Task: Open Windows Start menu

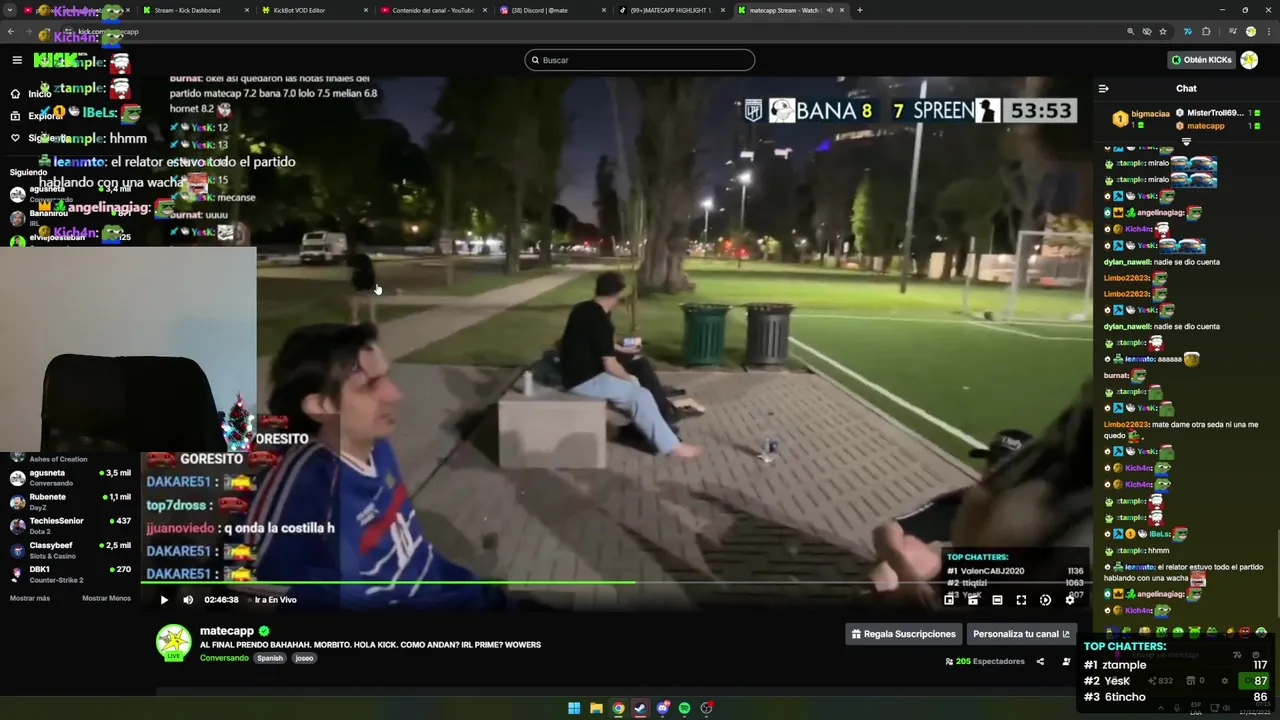Action: pos(574,708)
